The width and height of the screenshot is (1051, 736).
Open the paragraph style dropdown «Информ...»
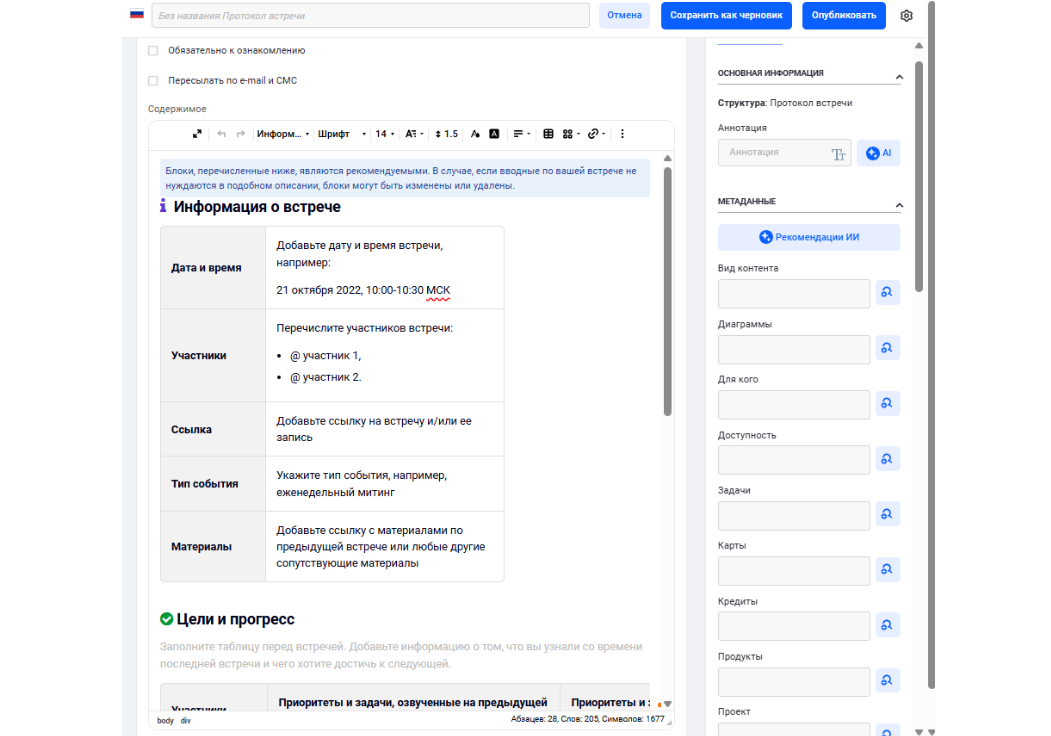[x=283, y=134]
